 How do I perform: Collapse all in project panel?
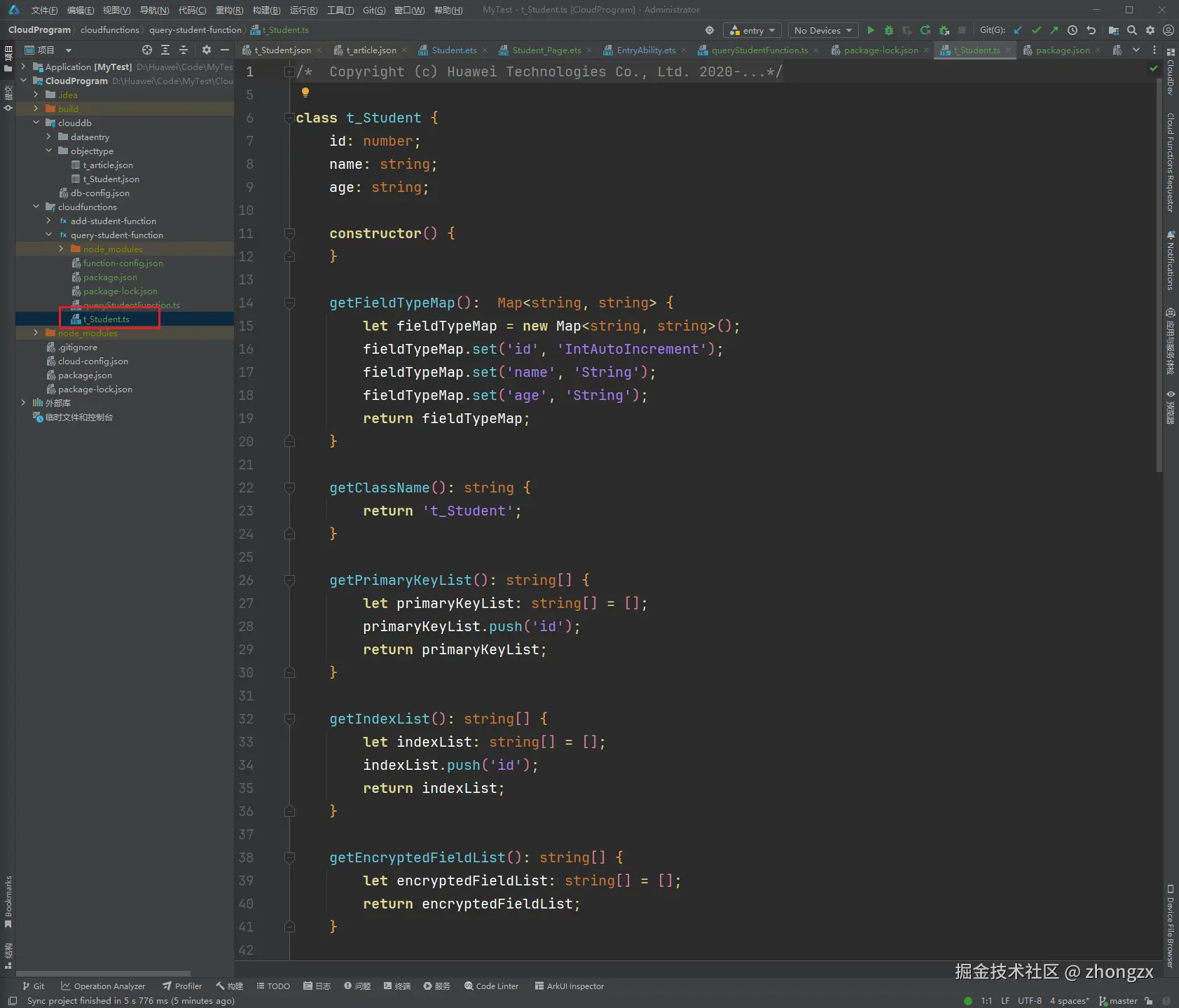[x=184, y=50]
